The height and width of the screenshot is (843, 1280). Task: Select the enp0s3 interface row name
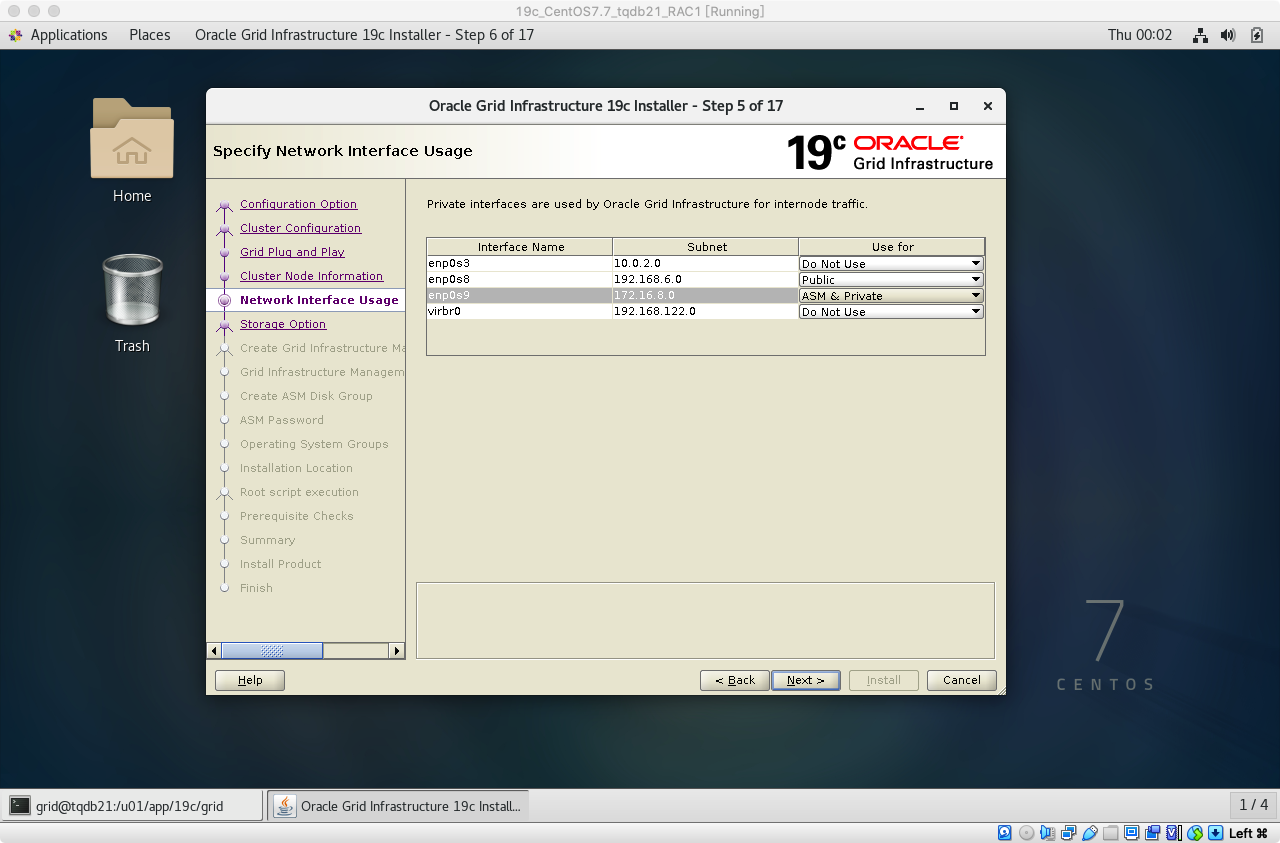[519, 264]
